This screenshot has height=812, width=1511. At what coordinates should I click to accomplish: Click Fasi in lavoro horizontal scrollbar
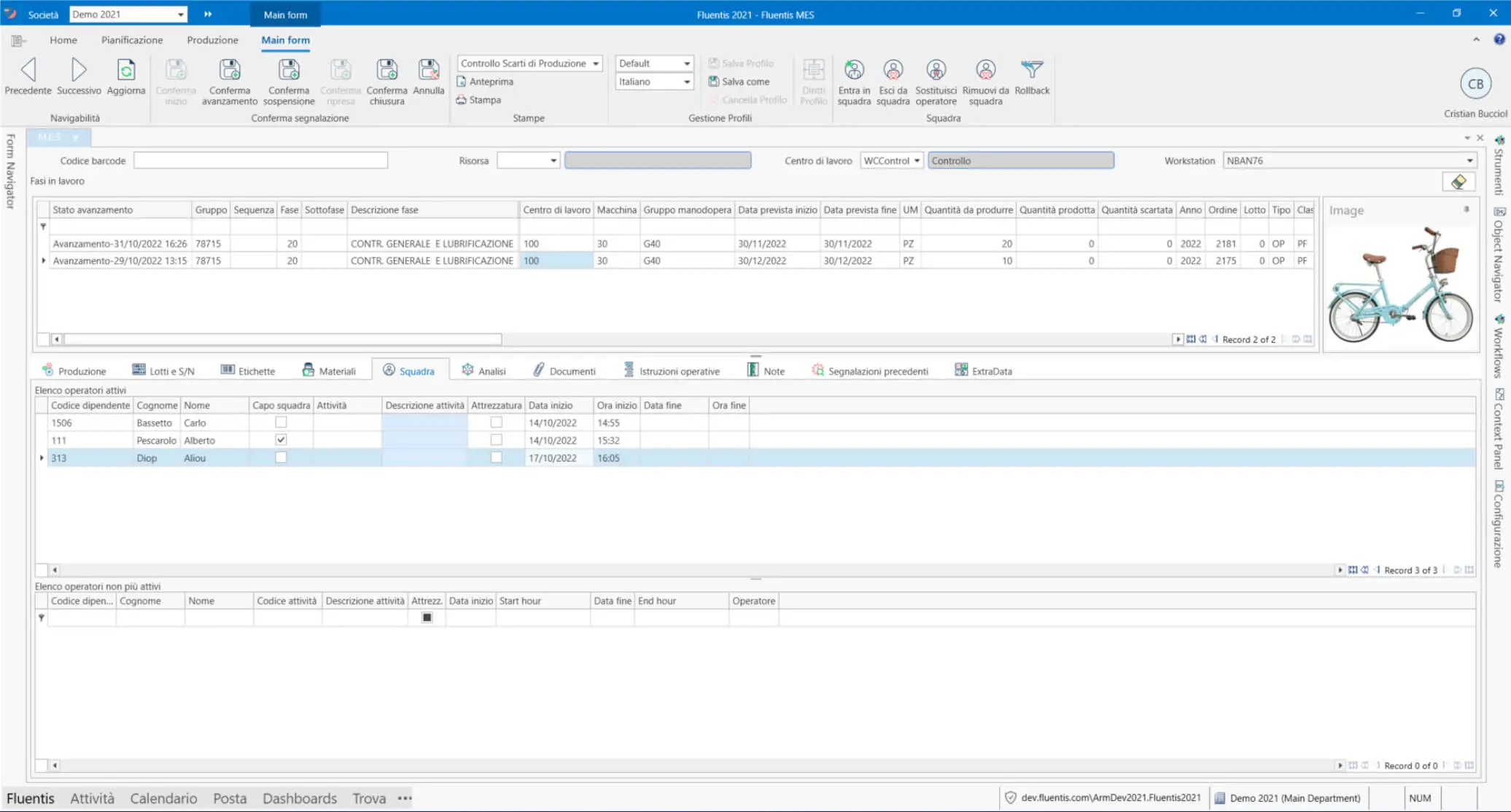point(282,339)
